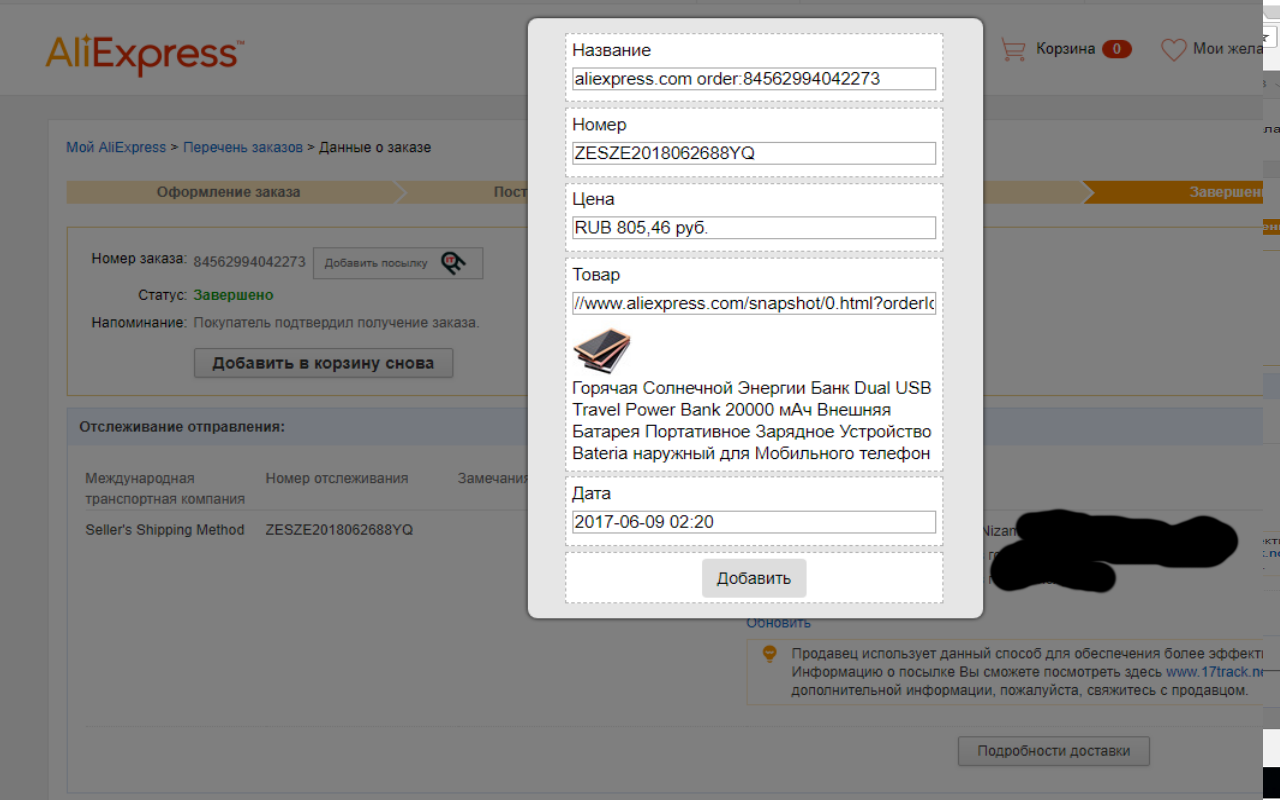
Task: Click Добавить посылку button
Action: click(x=398, y=263)
